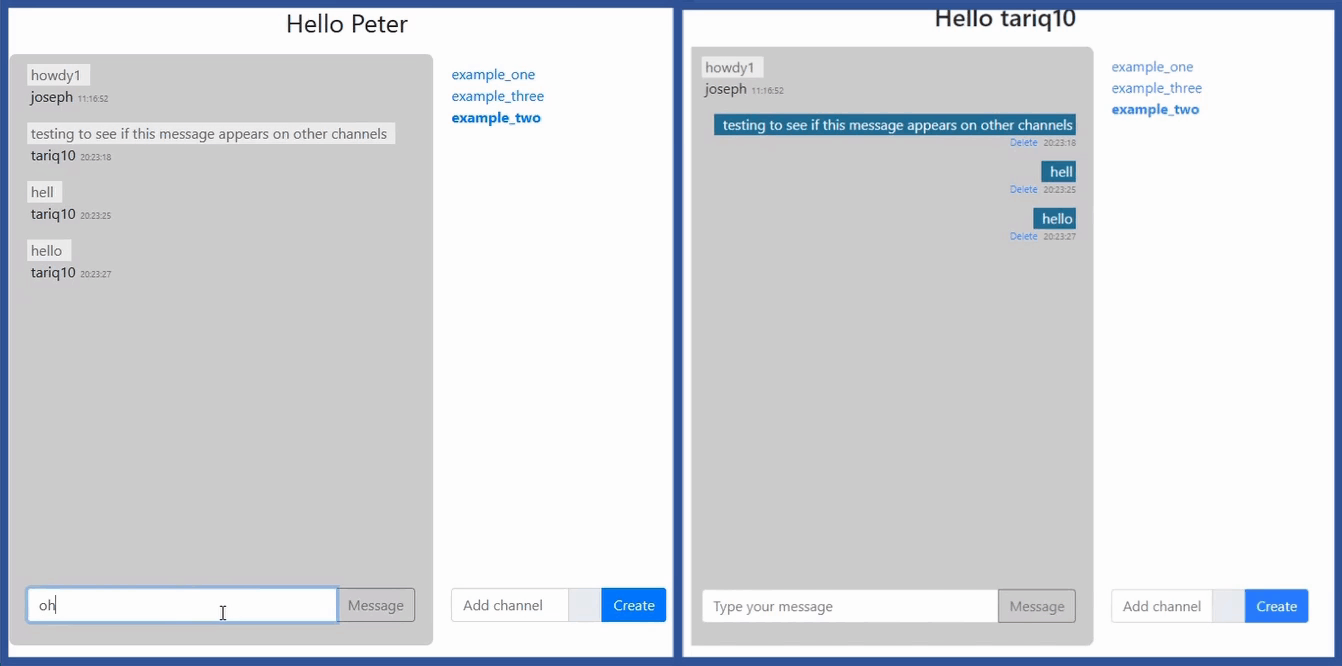Delete the 'hello' message sent at 20:23:27
Screen dimensions: 1342x666
click(1023, 237)
